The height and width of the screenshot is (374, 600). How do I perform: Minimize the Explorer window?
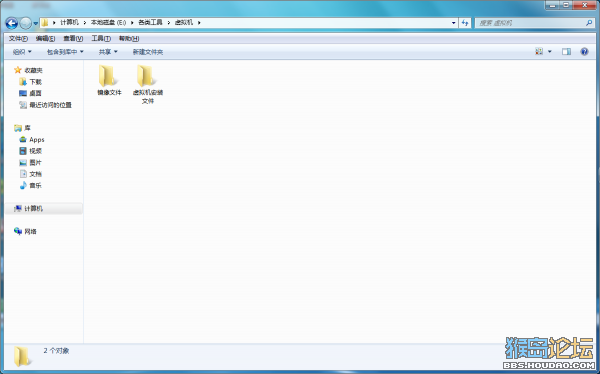click(x=553, y=5)
